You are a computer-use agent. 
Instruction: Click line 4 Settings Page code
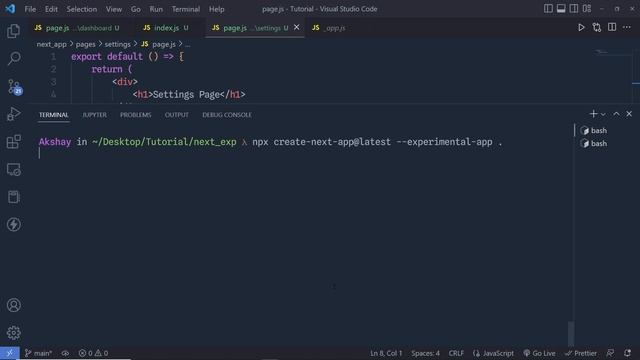coord(189,95)
